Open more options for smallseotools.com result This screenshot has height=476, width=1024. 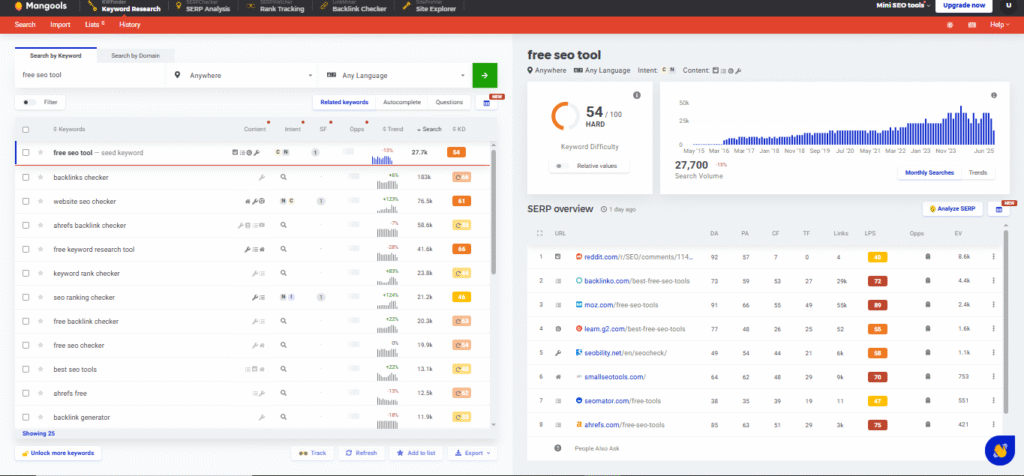[993, 377]
